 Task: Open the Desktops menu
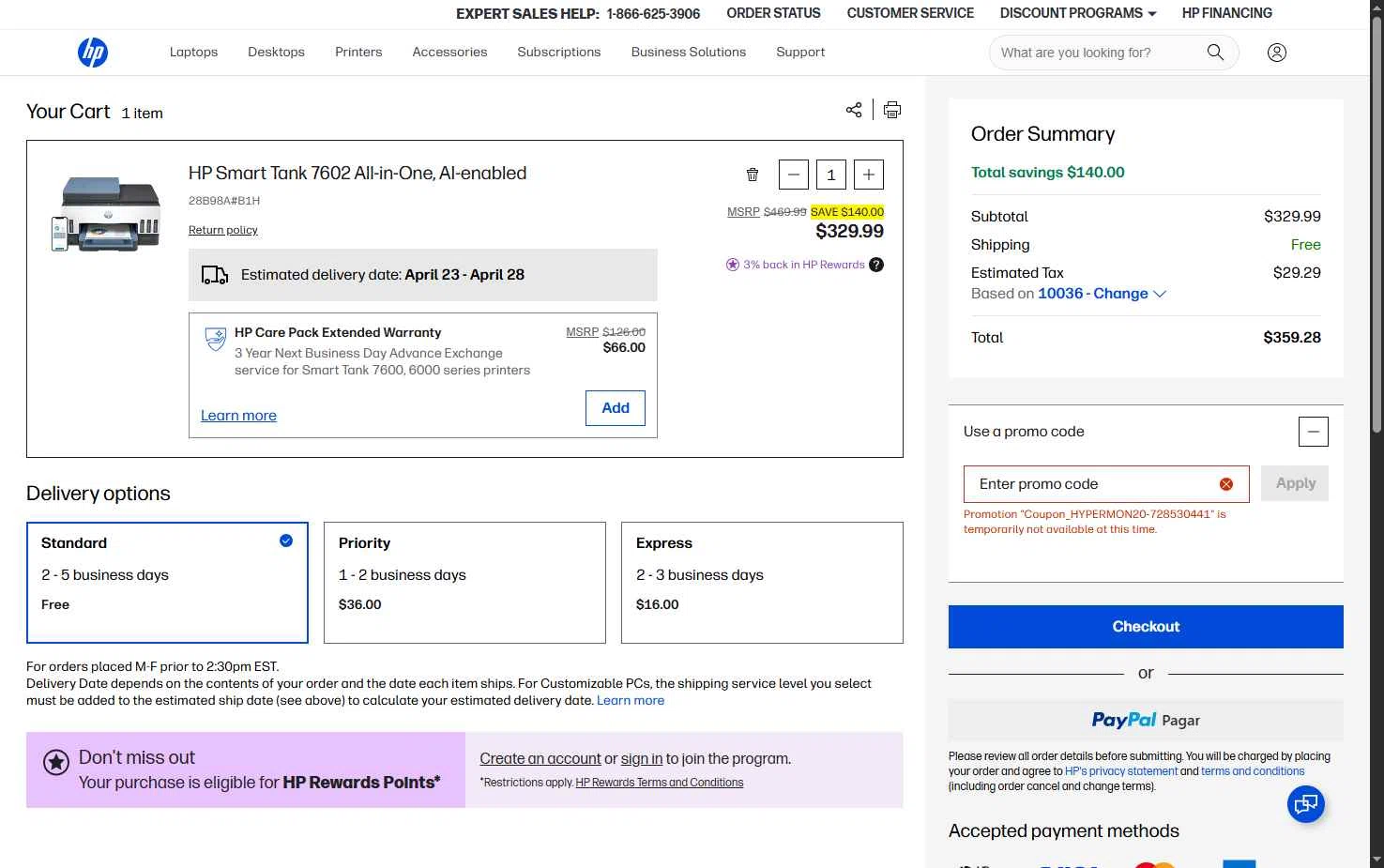coord(276,53)
